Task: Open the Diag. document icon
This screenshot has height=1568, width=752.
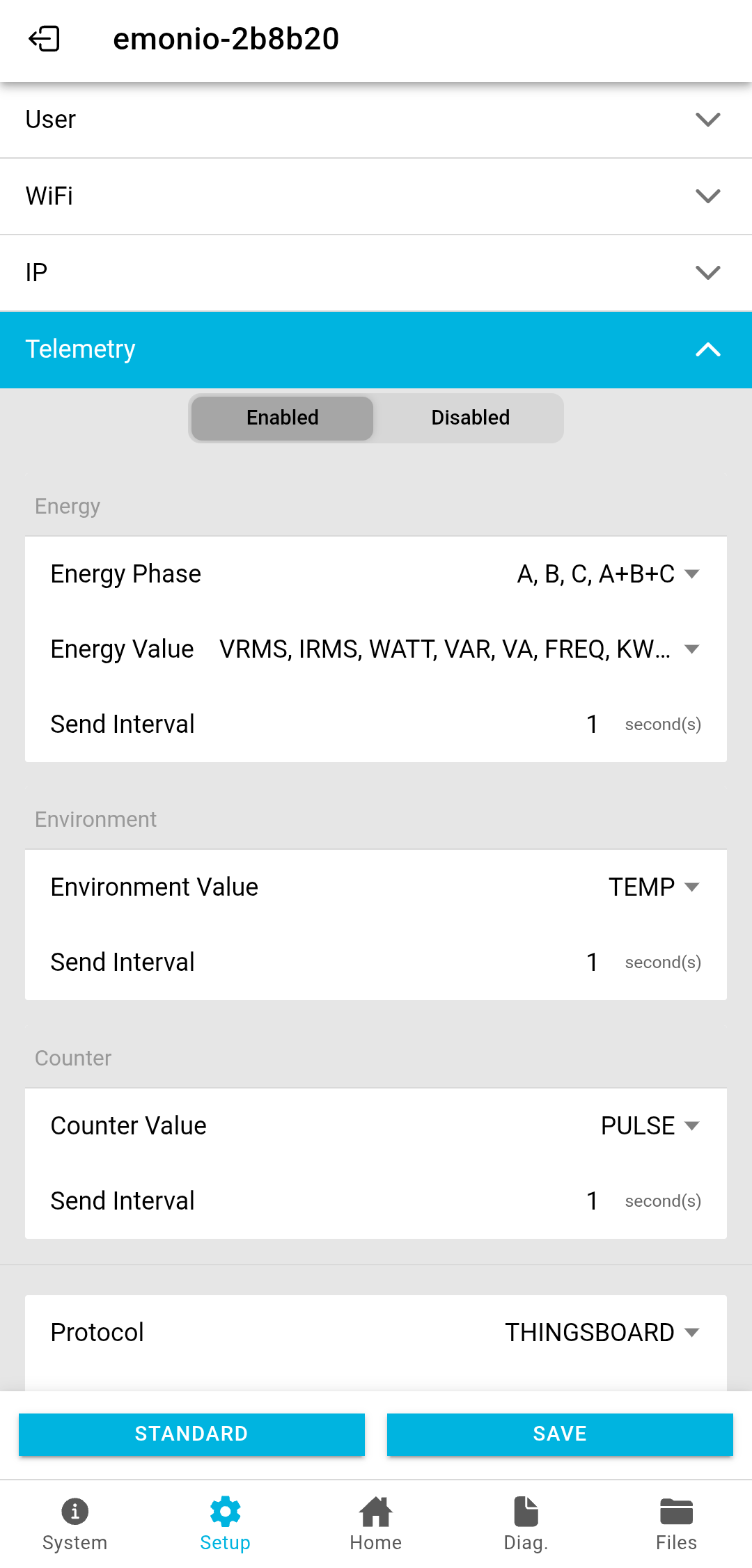Action: click(526, 1511)
